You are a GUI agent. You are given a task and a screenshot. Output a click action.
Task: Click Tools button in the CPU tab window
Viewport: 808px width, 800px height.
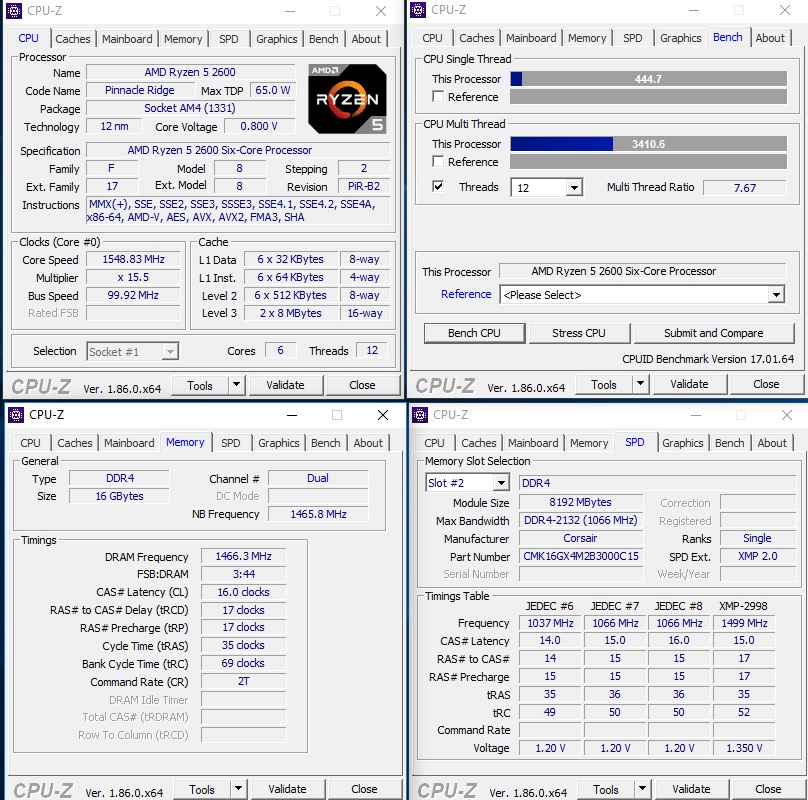pyautogui.click(x=200, y=385)
